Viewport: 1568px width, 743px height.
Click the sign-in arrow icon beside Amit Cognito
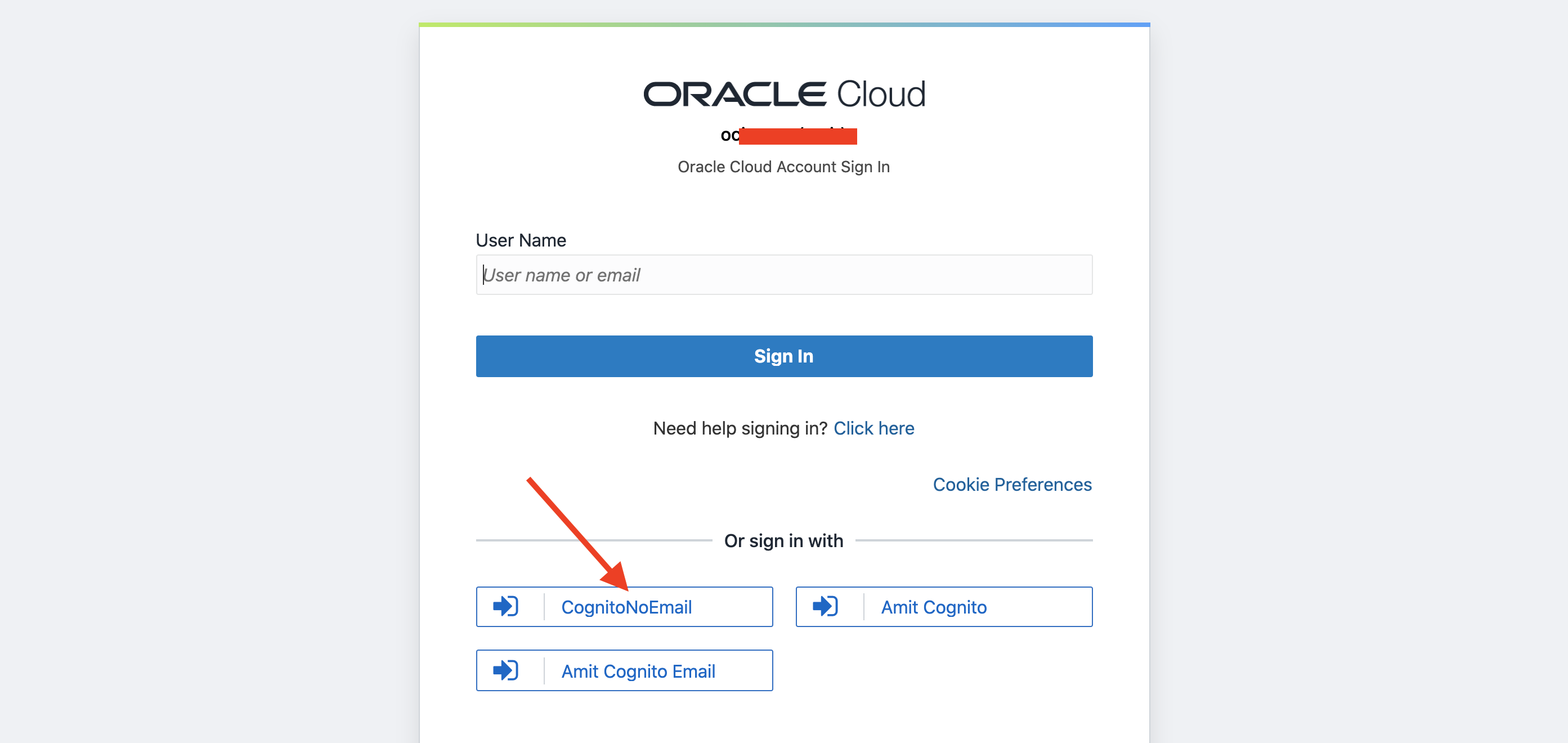coord(825,606)
